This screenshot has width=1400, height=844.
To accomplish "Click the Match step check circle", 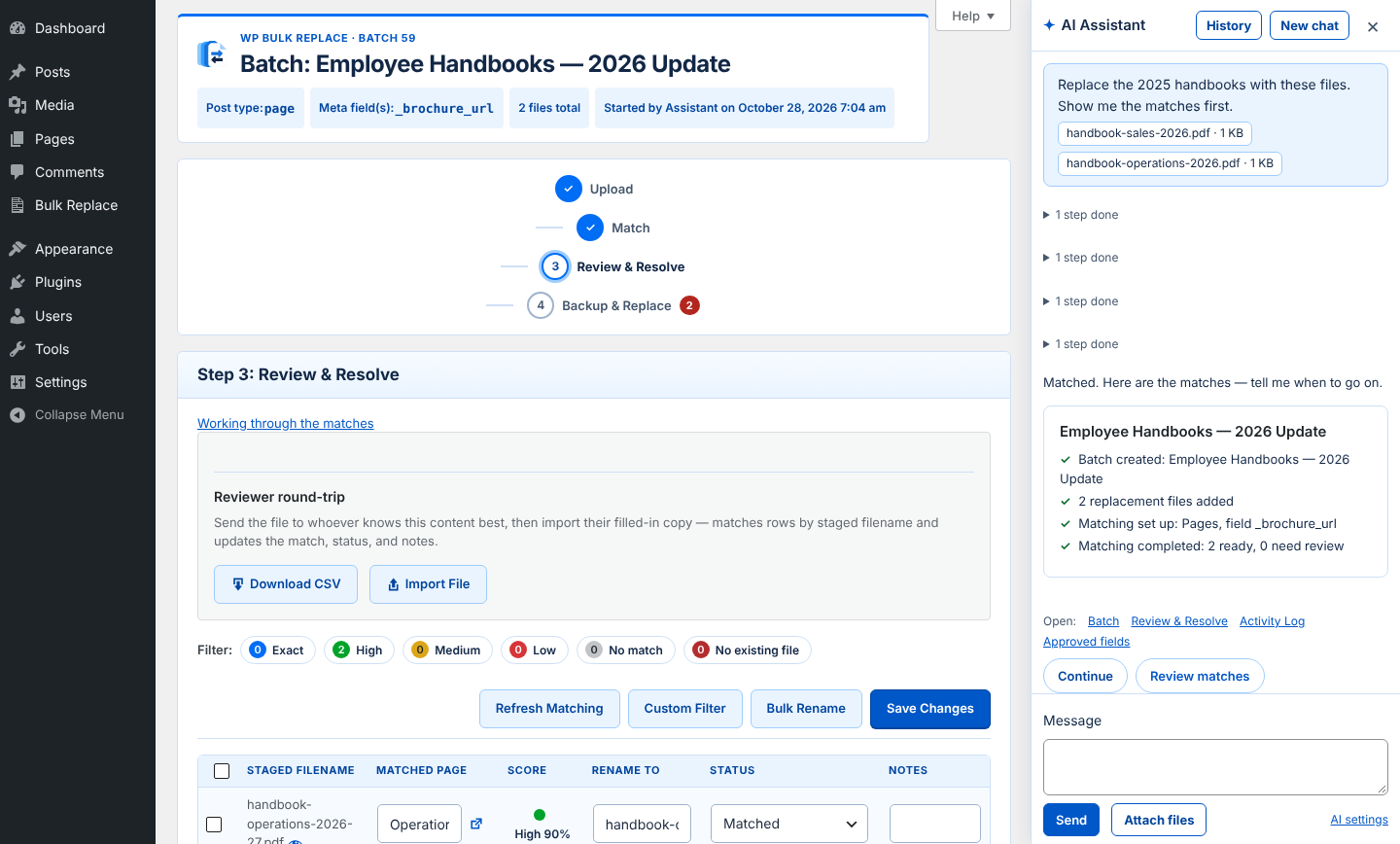I will [x=590, y=228].
